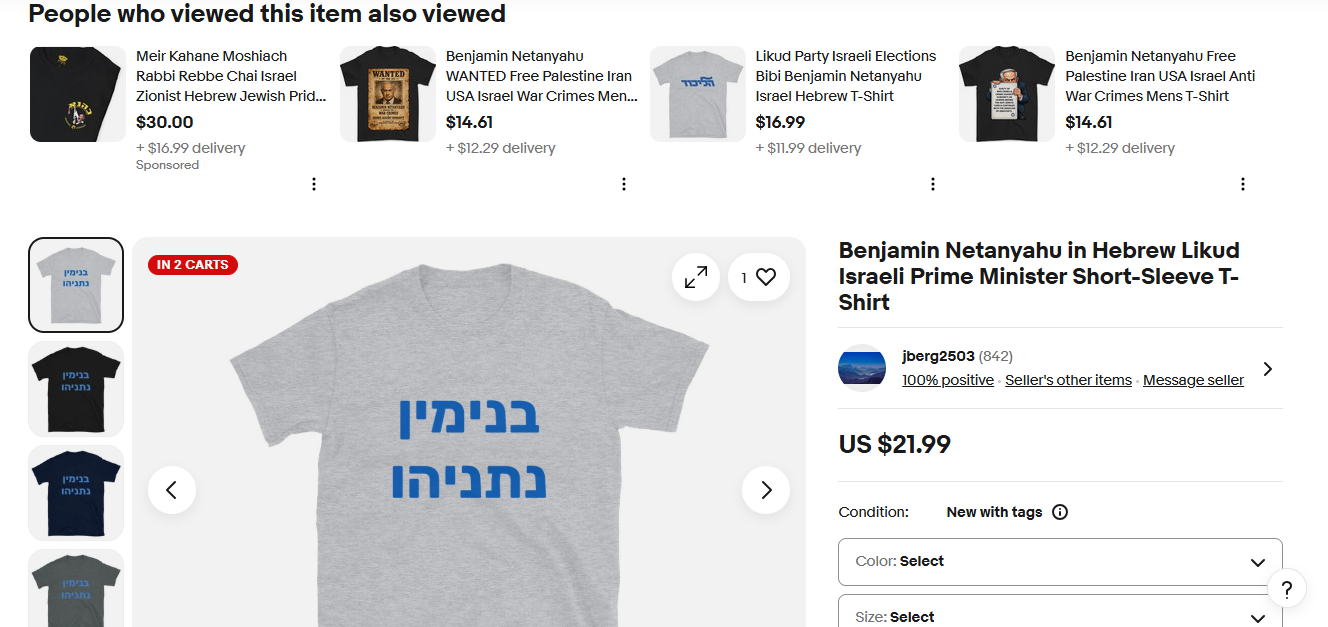
Task: Expand the Color select dropdown
Action: 1060,562
